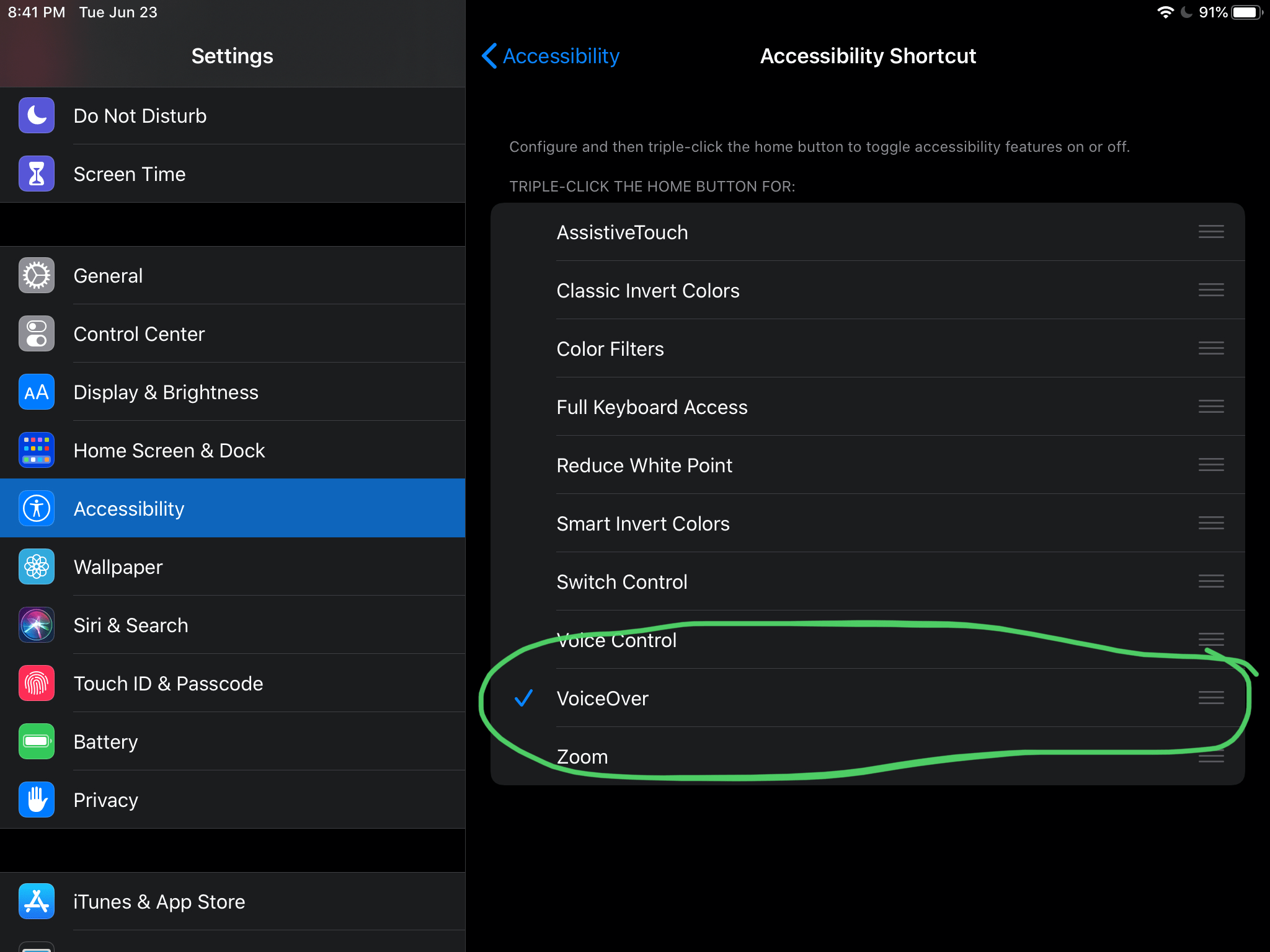Tap the Screen Time hourglass icon
This screenshot has width=1270, height=952.
coord(37,174)
